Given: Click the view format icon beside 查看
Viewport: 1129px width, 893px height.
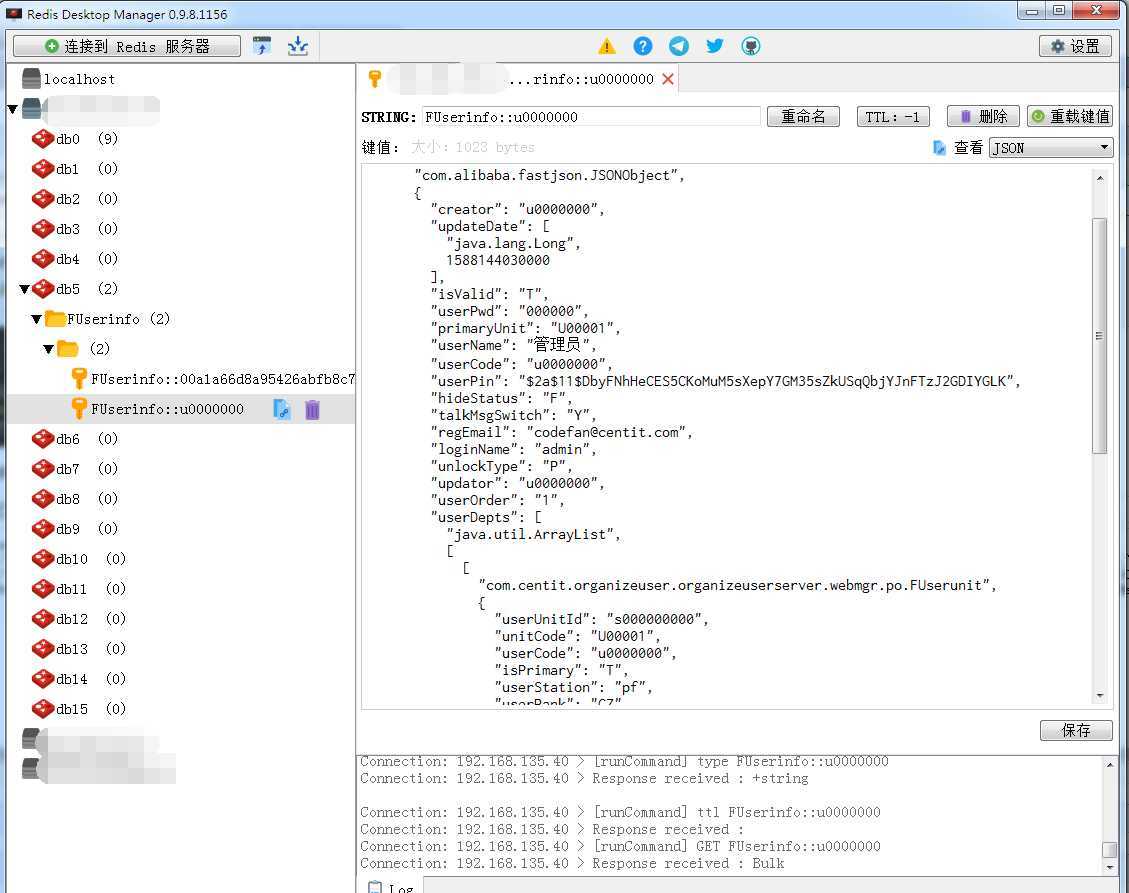Looking at the screenshot, I should [x=940, y=148].
